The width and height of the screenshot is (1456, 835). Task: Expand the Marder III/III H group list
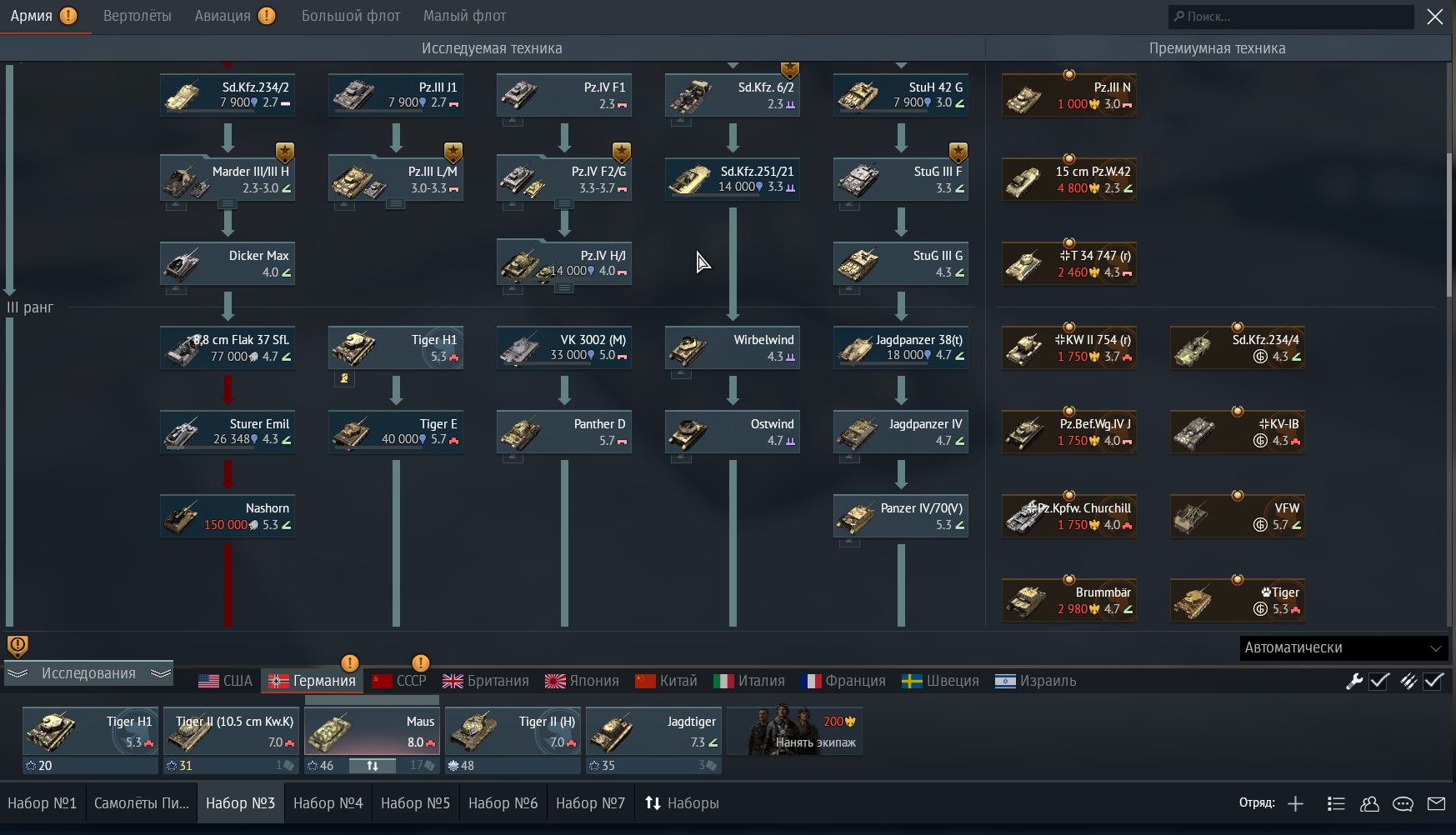pyautogui.click(x=228, y=204)
